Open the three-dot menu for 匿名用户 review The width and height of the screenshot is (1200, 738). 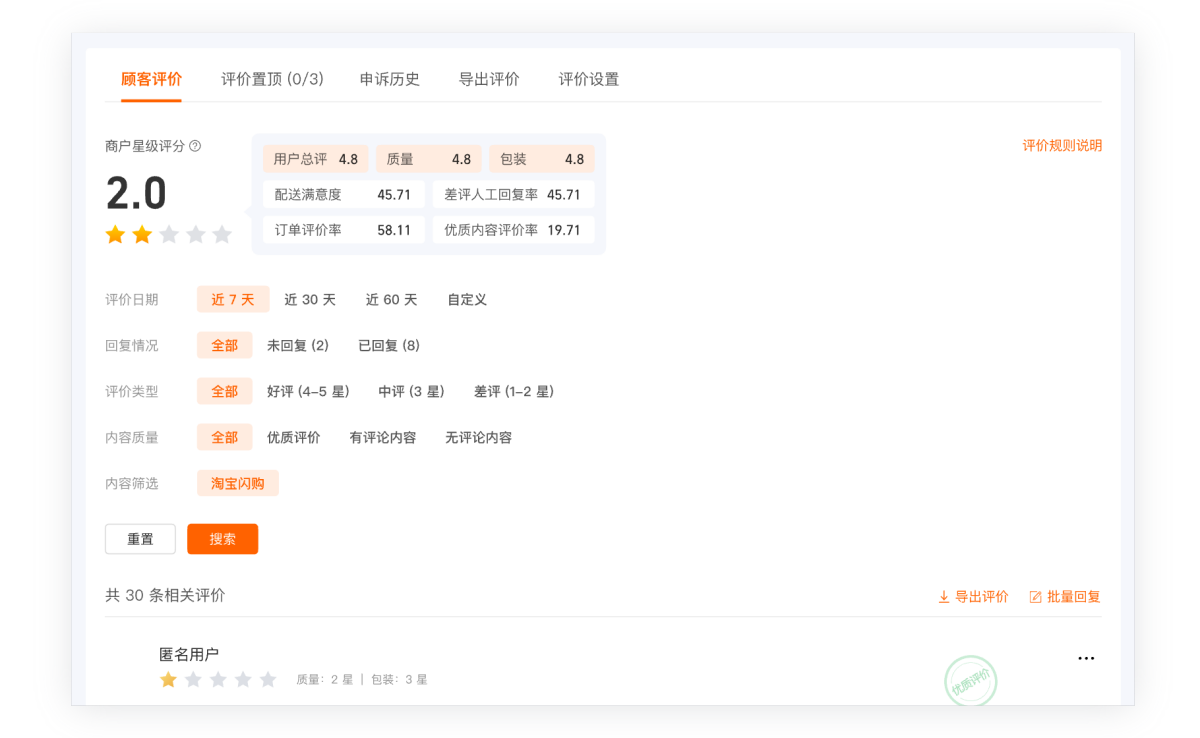click(1086, 658)
